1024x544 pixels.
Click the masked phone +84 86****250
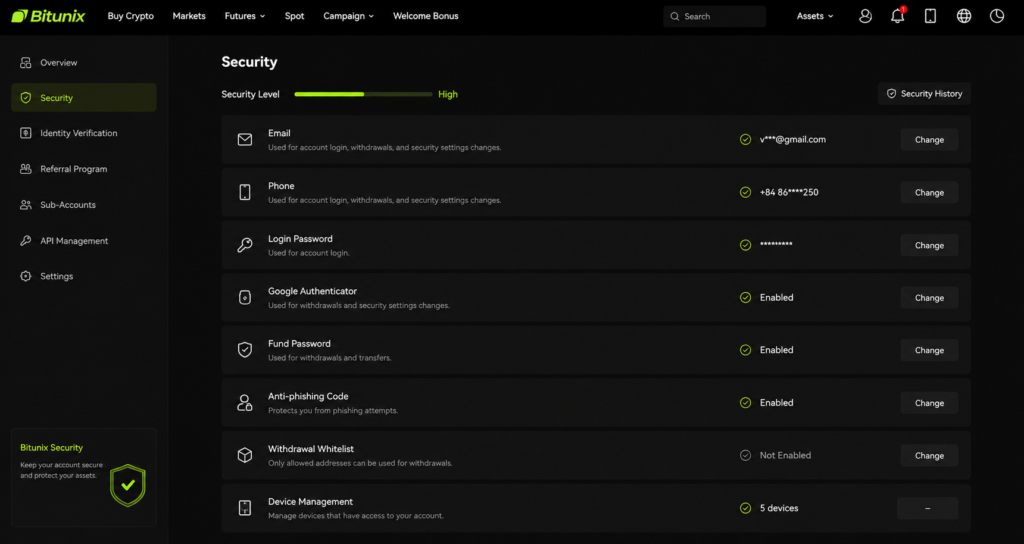(x=789, y=192)
